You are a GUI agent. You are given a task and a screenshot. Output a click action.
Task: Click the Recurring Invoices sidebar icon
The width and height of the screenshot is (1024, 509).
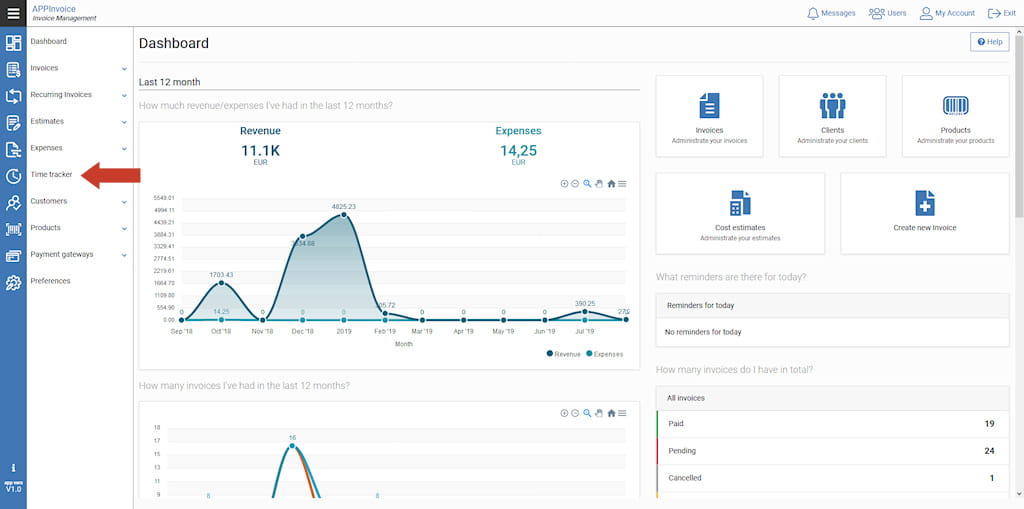point(13,97)
